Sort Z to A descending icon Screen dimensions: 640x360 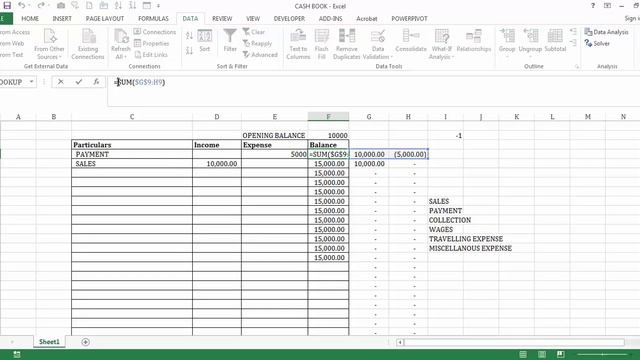click(189, 51)
